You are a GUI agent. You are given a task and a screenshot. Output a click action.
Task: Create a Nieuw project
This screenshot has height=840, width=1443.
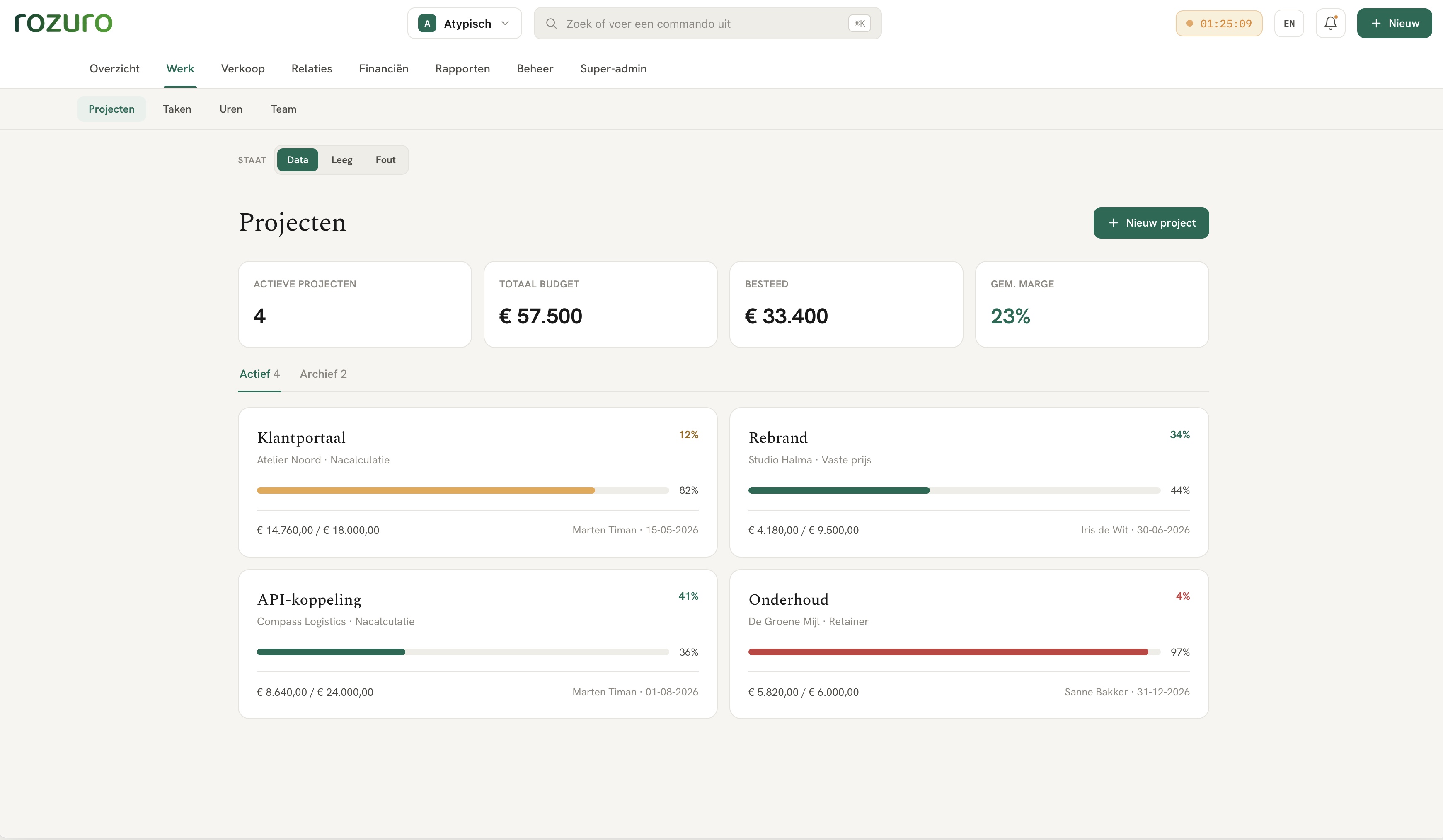click(x=1151, y=222)
